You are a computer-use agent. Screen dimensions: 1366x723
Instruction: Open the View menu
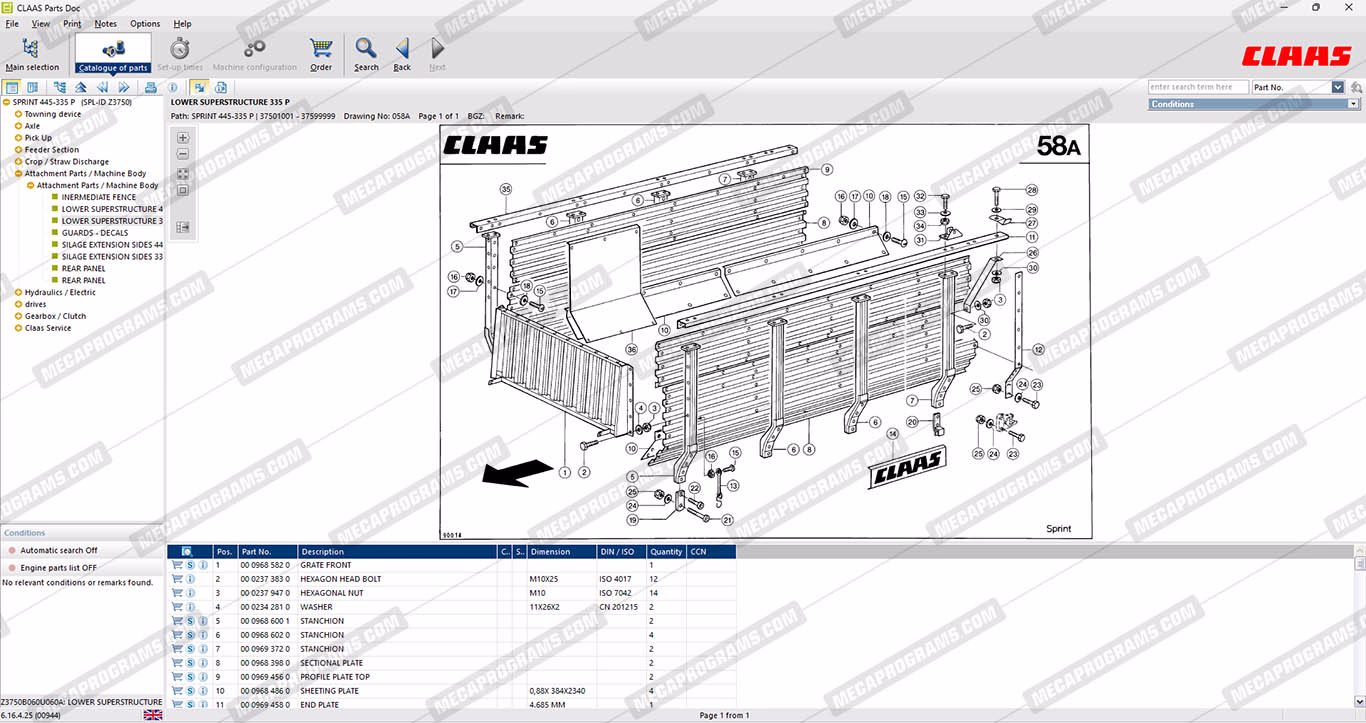41,23
